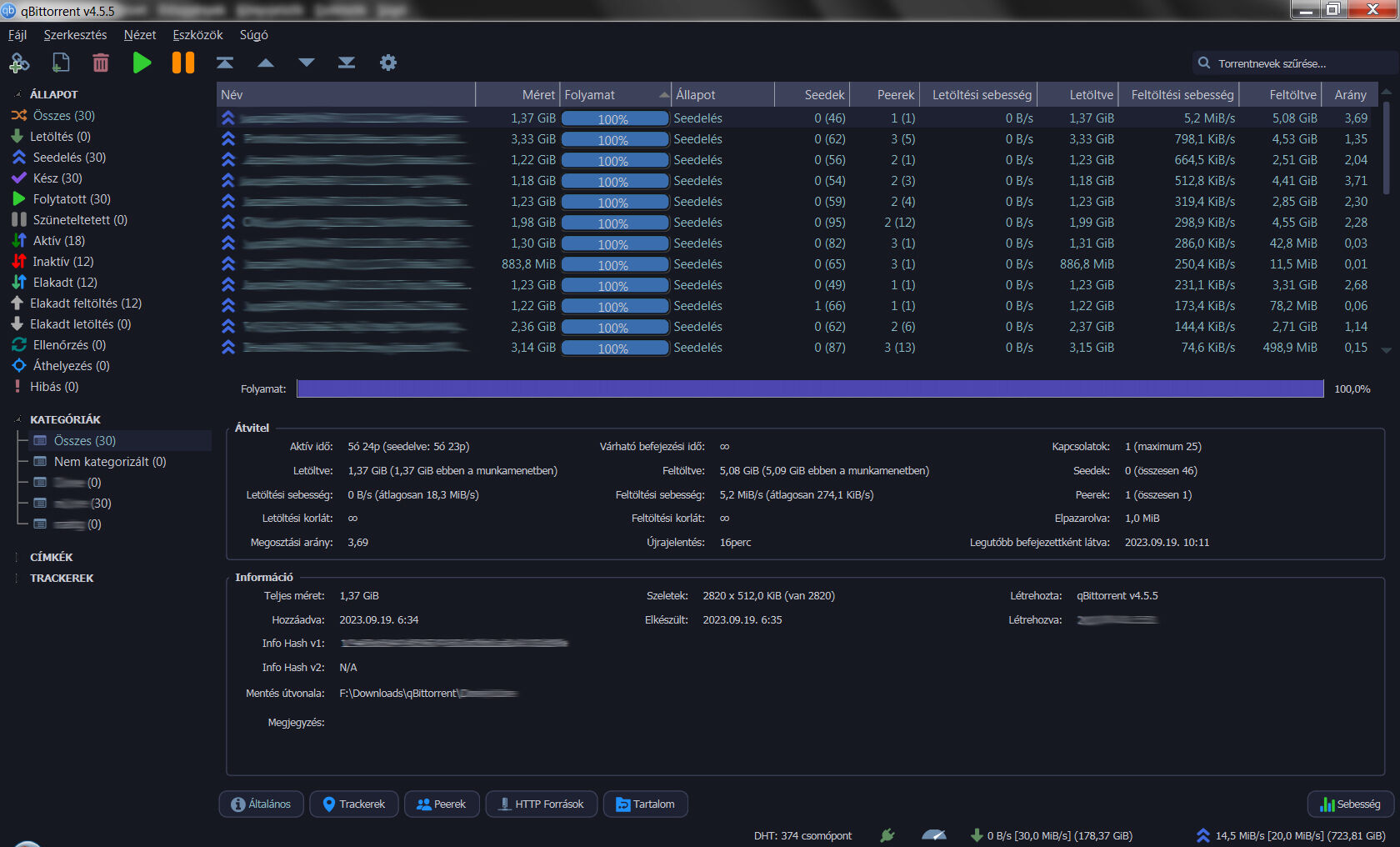
Task: Filter by Kész (30) status
Action: pos(47,178)
